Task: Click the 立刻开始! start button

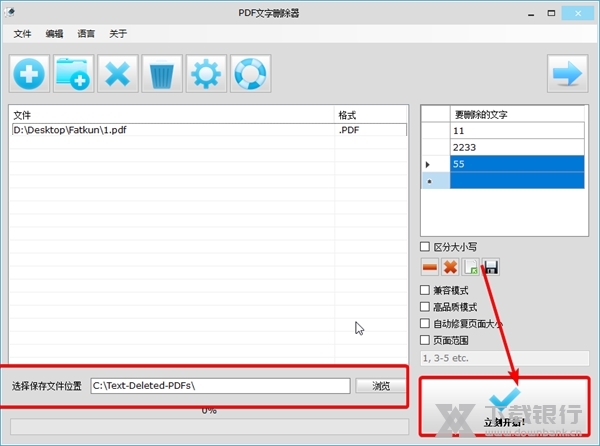Action: coord(504,406)
